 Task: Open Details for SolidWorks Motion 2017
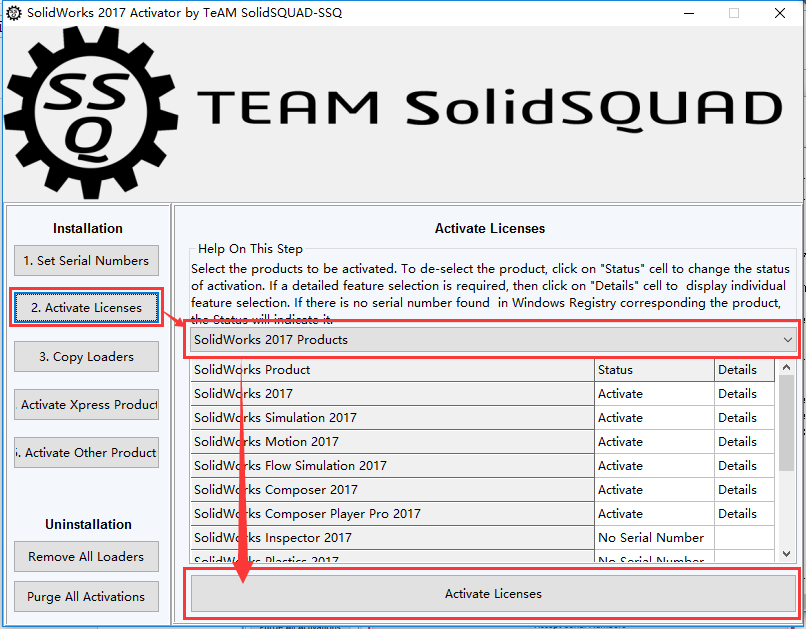coord(744,441)
